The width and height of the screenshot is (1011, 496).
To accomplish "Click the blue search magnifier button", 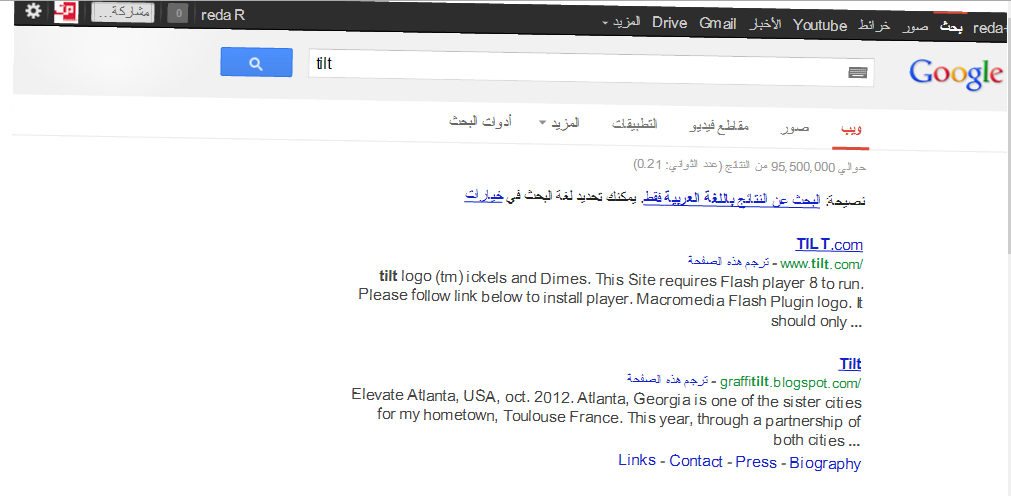I will tap(255, 63).
